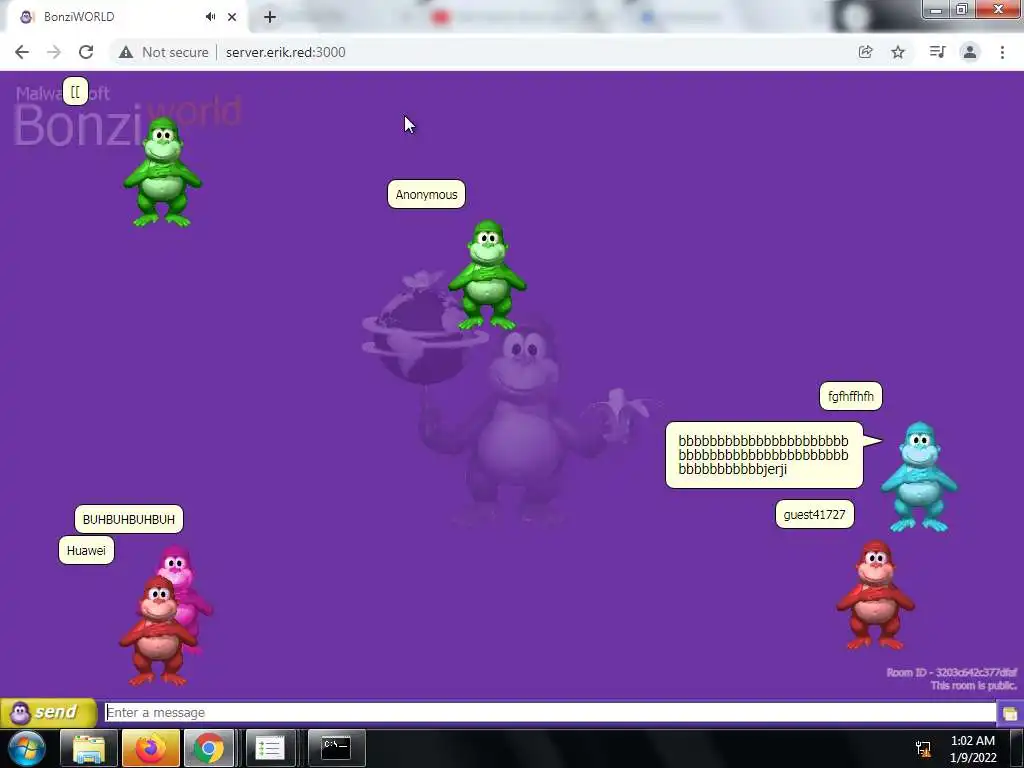This screenshot has height=768, width=1024.
Task: Open the Chrome three-dot menu
Action: point(1002,52)
